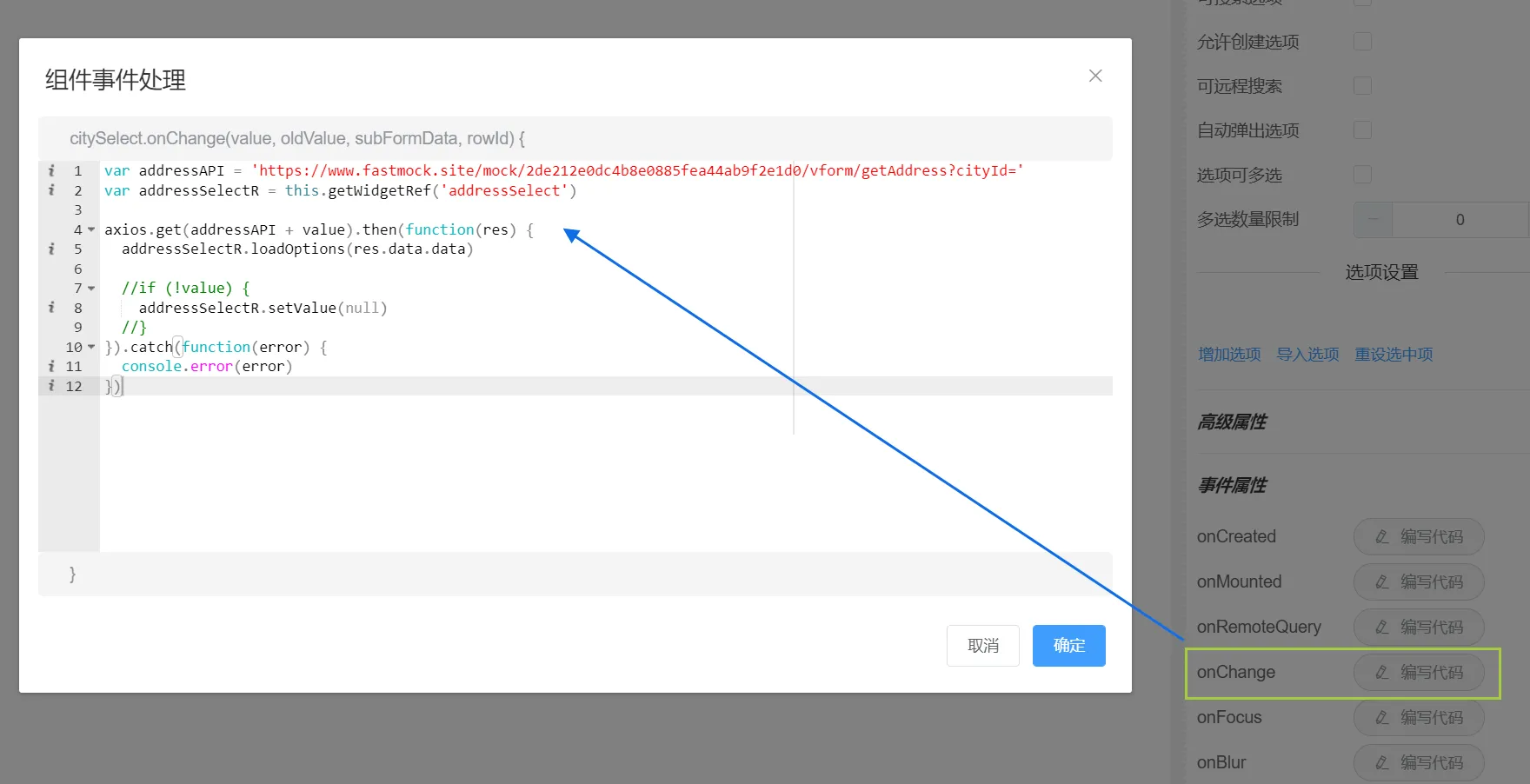Enable the 可远程搜索 checkbox
This screenshot has width=1530, height=784.
(1362, 86)
